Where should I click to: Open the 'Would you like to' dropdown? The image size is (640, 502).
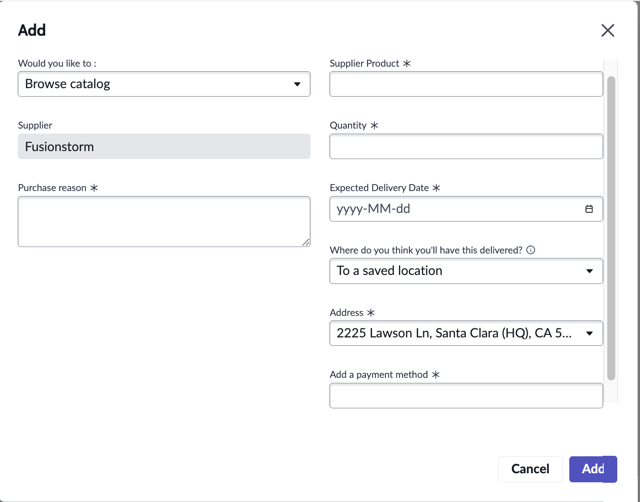click(164, 84)
